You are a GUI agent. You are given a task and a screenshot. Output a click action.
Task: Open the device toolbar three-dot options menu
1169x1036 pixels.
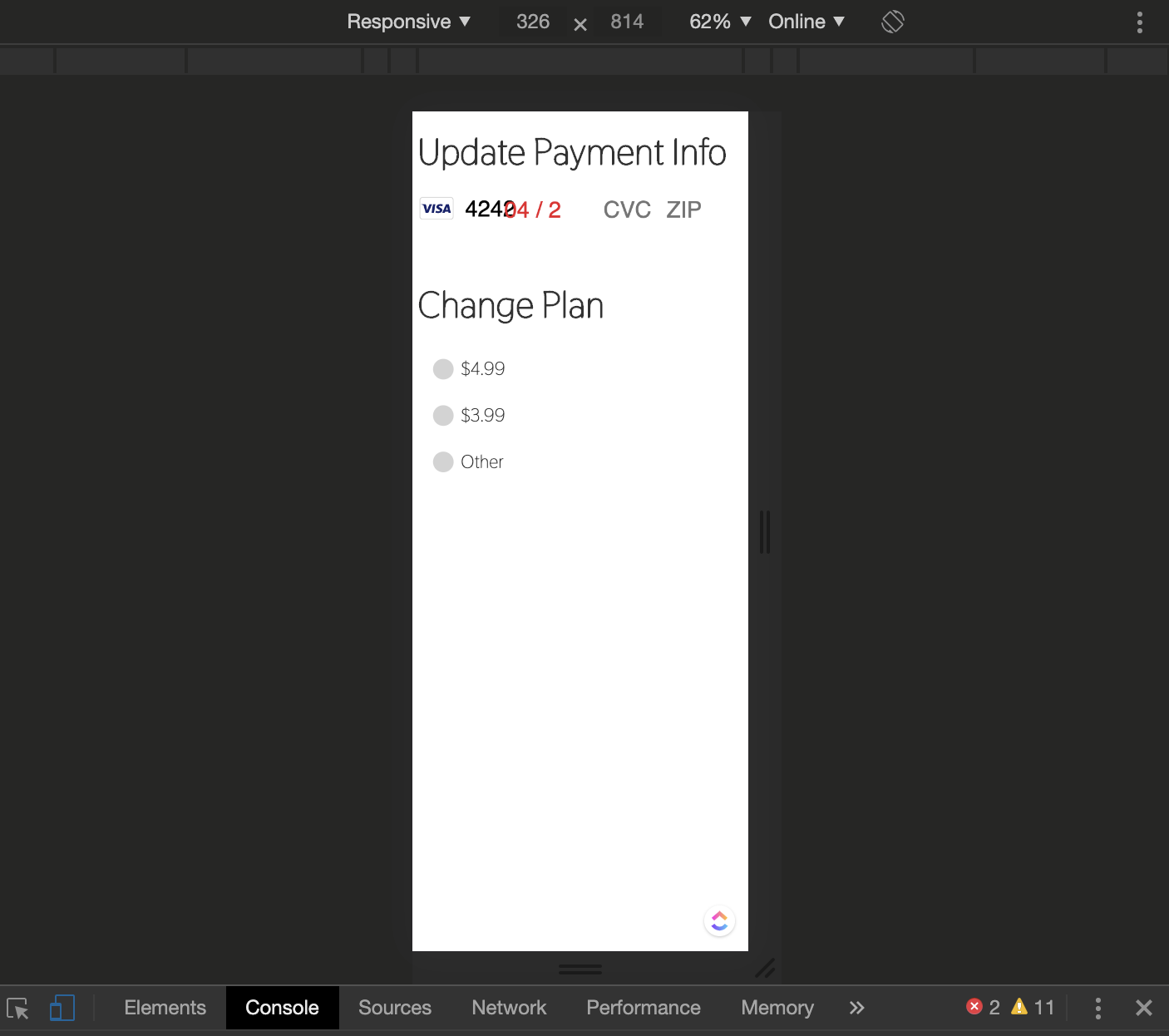point(1139,22)
